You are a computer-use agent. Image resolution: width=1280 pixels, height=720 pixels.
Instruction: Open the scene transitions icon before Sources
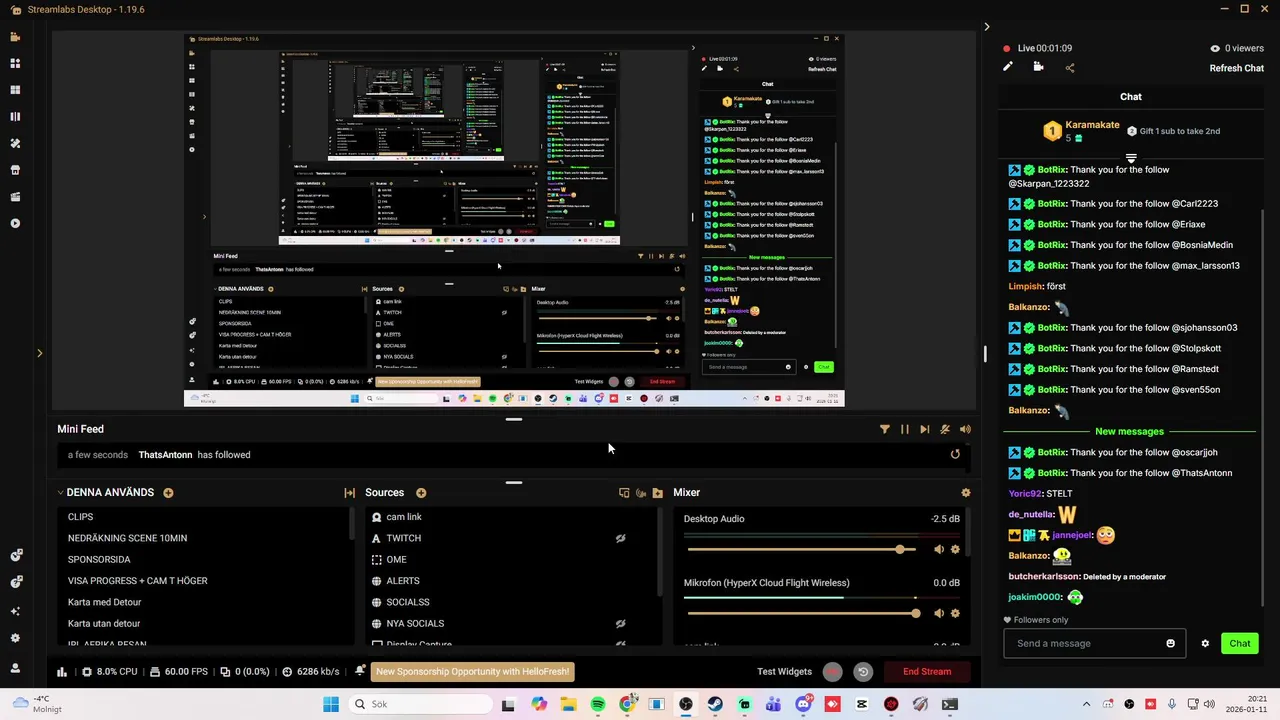coord(349,493)
